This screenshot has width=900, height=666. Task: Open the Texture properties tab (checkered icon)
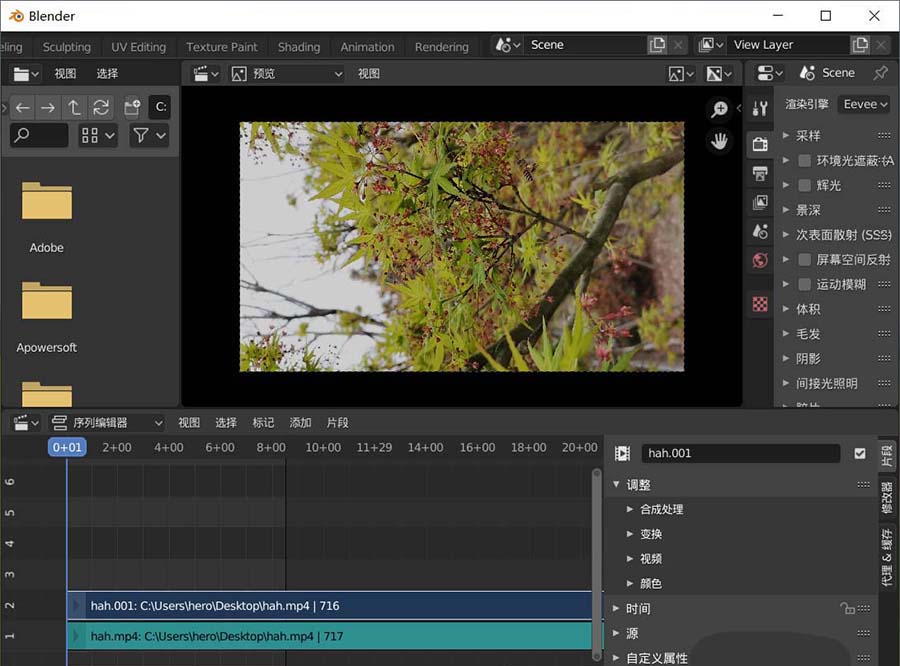[759, 304]
